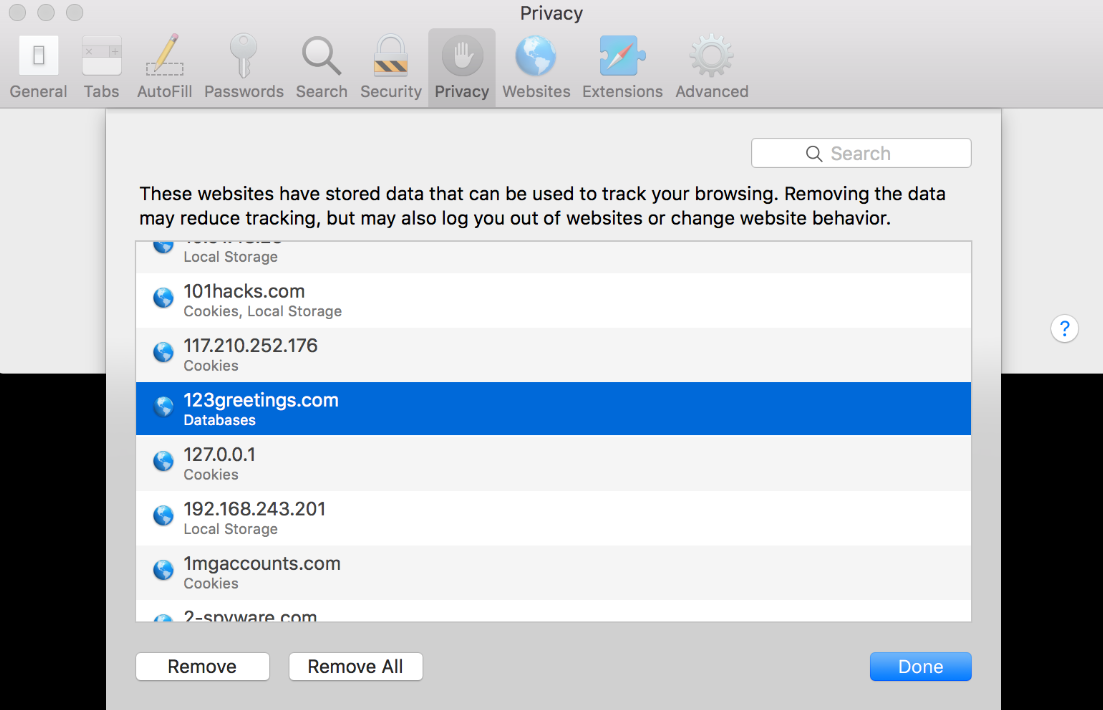1103x710 pixels.
Task: Click the Cookies label under 1mgaccounts.com
Action: [211, 583]
